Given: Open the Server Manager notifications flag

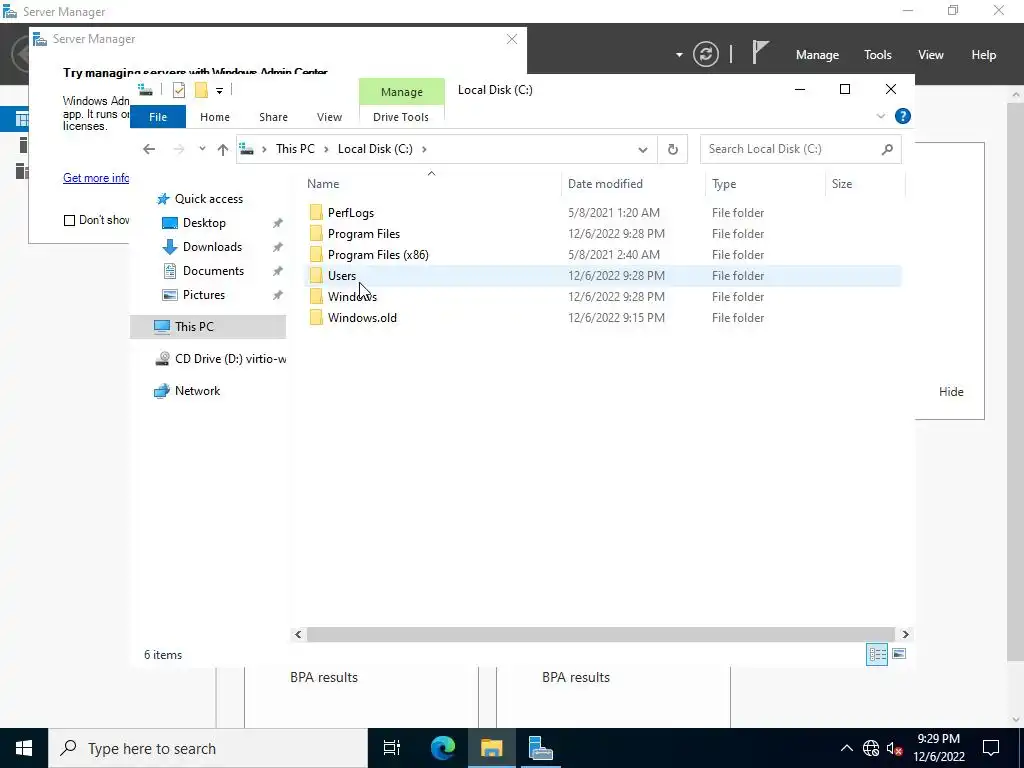Looking at the screenshot, I should click(x=760, y=52).
